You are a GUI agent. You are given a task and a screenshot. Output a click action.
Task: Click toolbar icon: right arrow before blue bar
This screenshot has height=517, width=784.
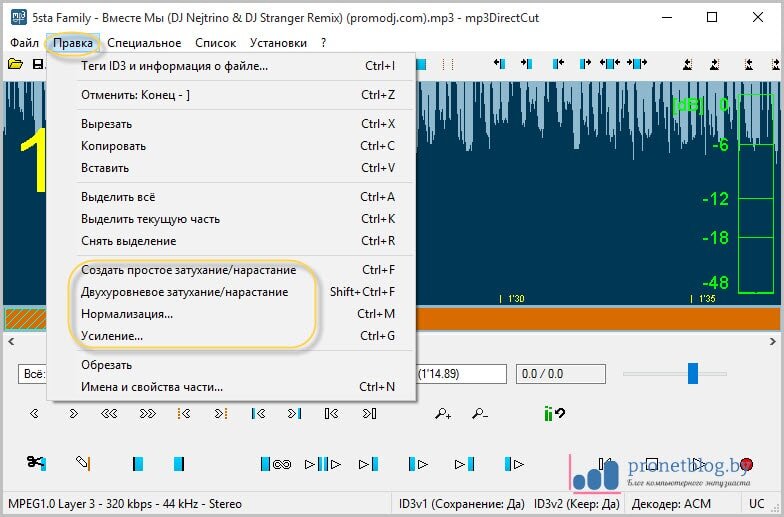pyautogui.click(x=526, y=64)
